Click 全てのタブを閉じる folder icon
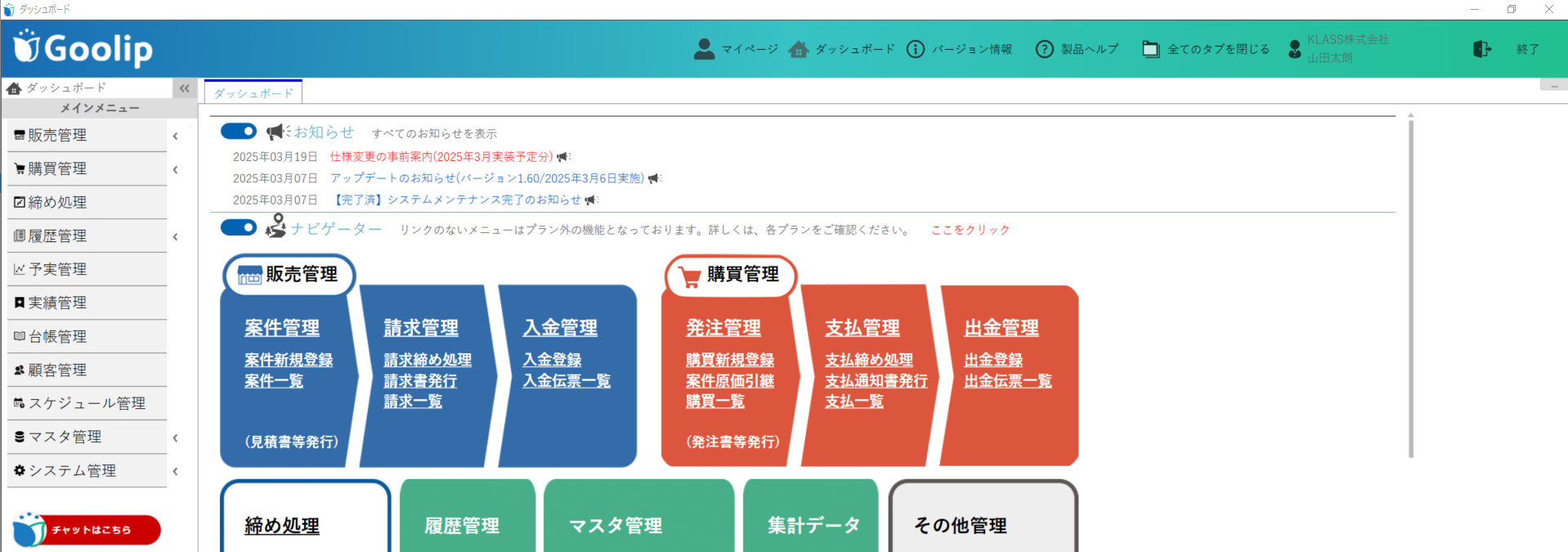This screenshot has height=552, width=1568. [x=1150, y=49]
